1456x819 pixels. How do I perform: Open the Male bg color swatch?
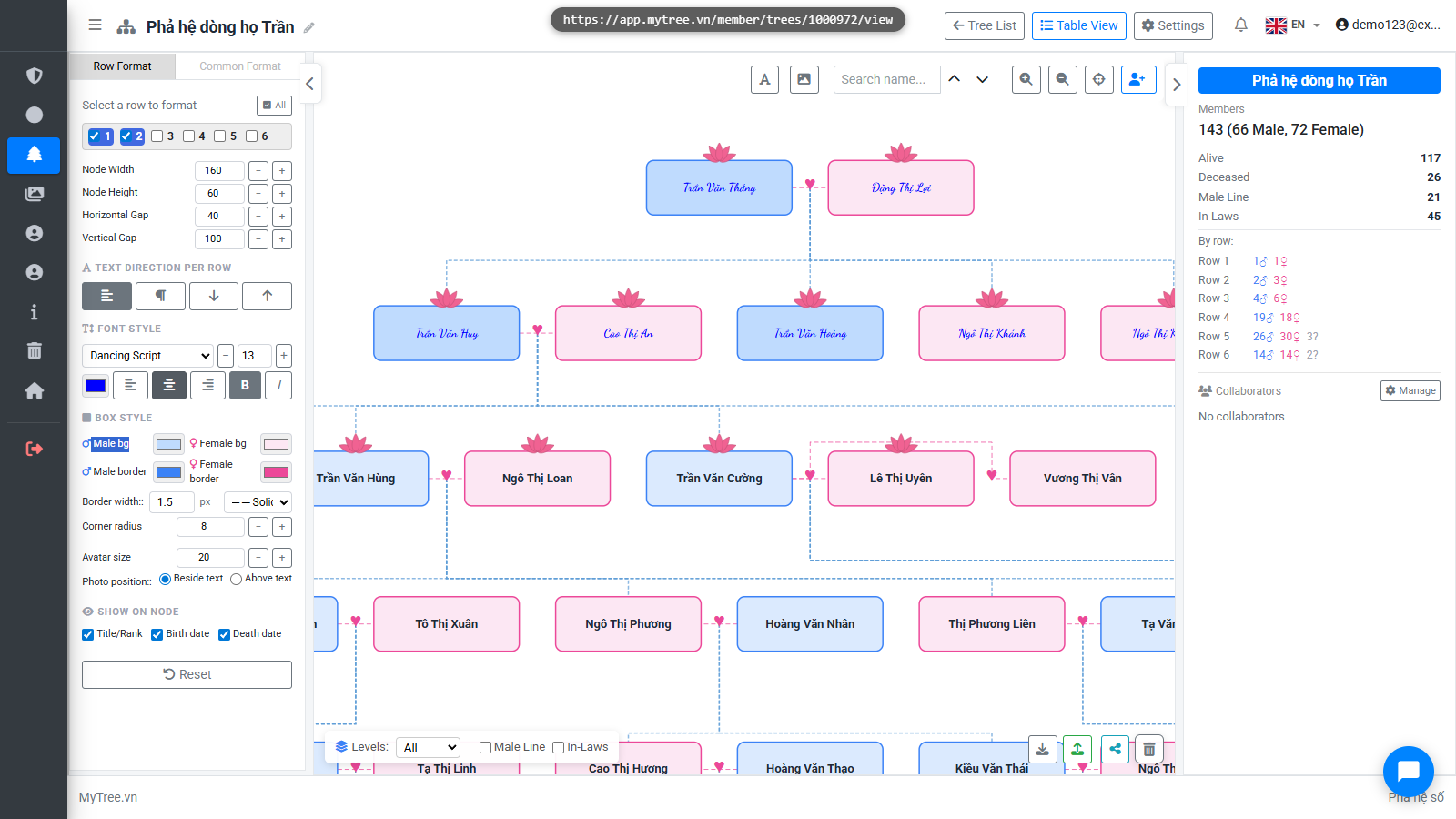pos(168,444)
